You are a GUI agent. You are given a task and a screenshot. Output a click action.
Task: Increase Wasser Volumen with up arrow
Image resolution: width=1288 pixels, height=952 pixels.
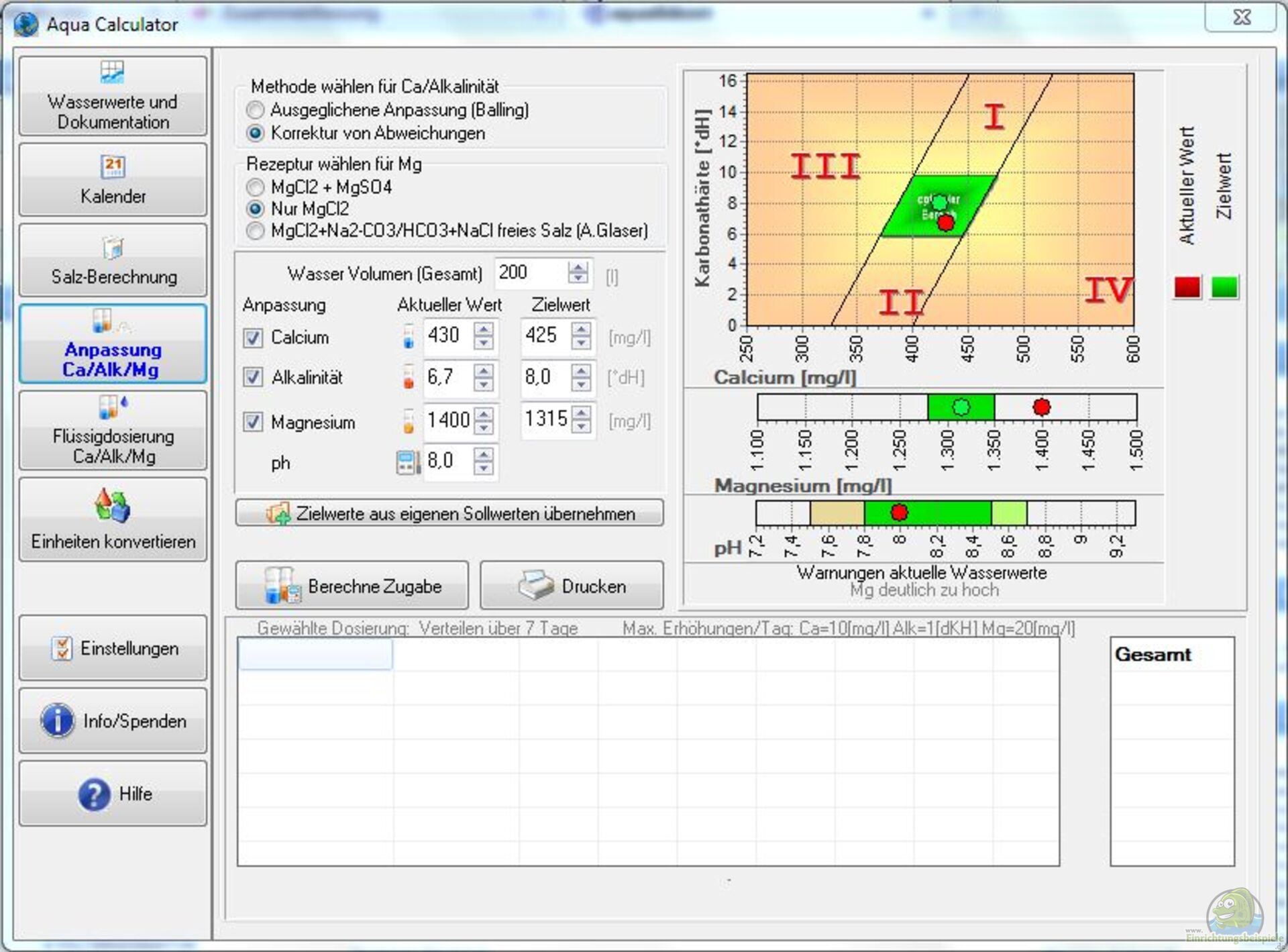click(578, 267)
